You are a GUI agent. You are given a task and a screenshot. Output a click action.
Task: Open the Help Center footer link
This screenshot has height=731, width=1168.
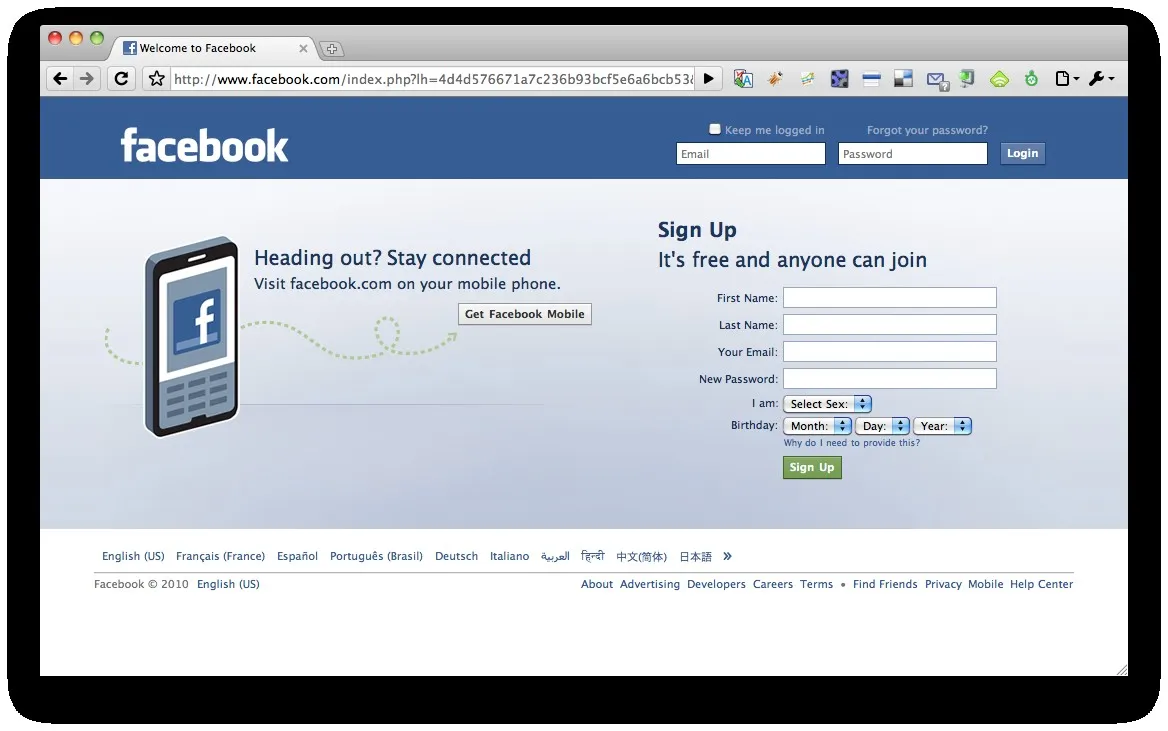tap(1041, 584)
